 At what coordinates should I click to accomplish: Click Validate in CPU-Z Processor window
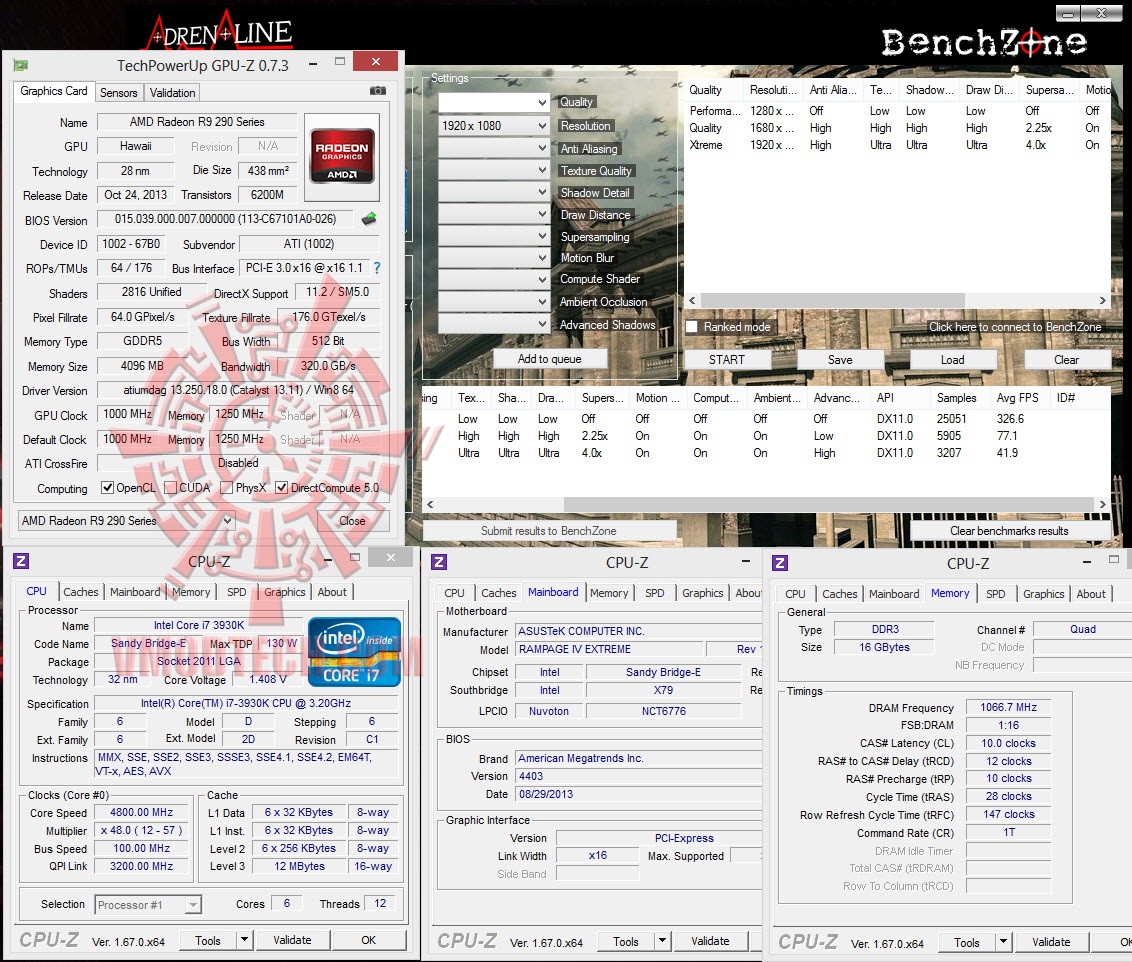tap(292, 940)
